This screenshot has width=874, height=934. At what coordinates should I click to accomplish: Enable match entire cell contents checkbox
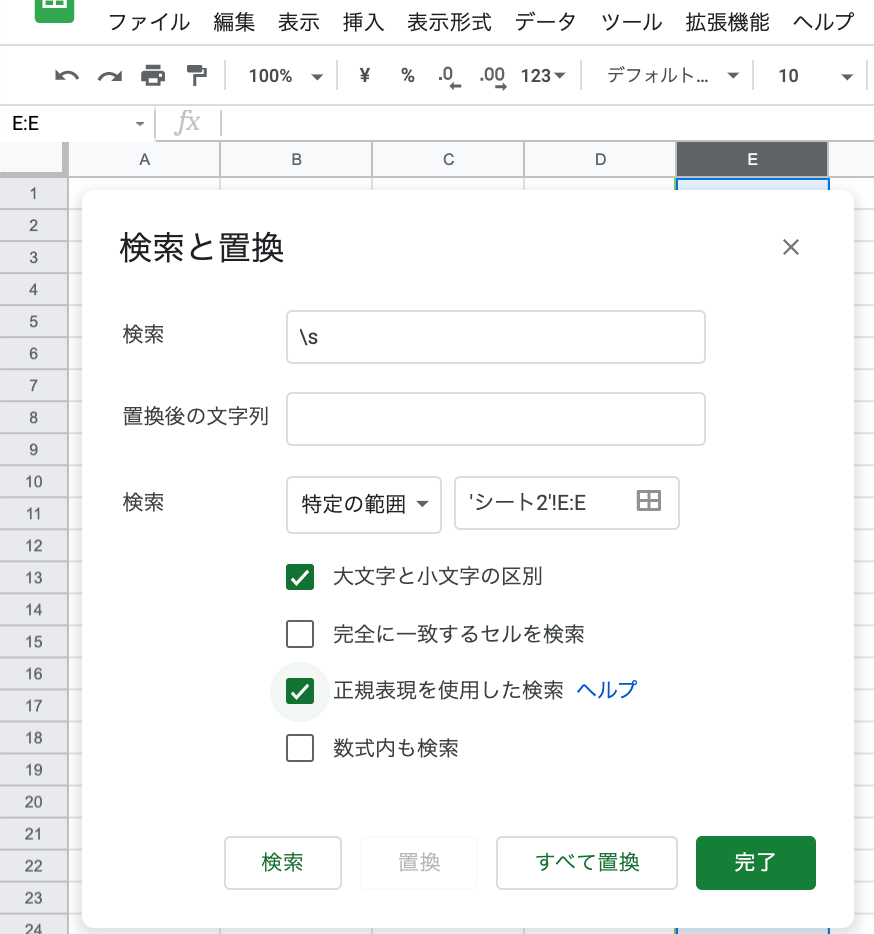pos(300,634)
